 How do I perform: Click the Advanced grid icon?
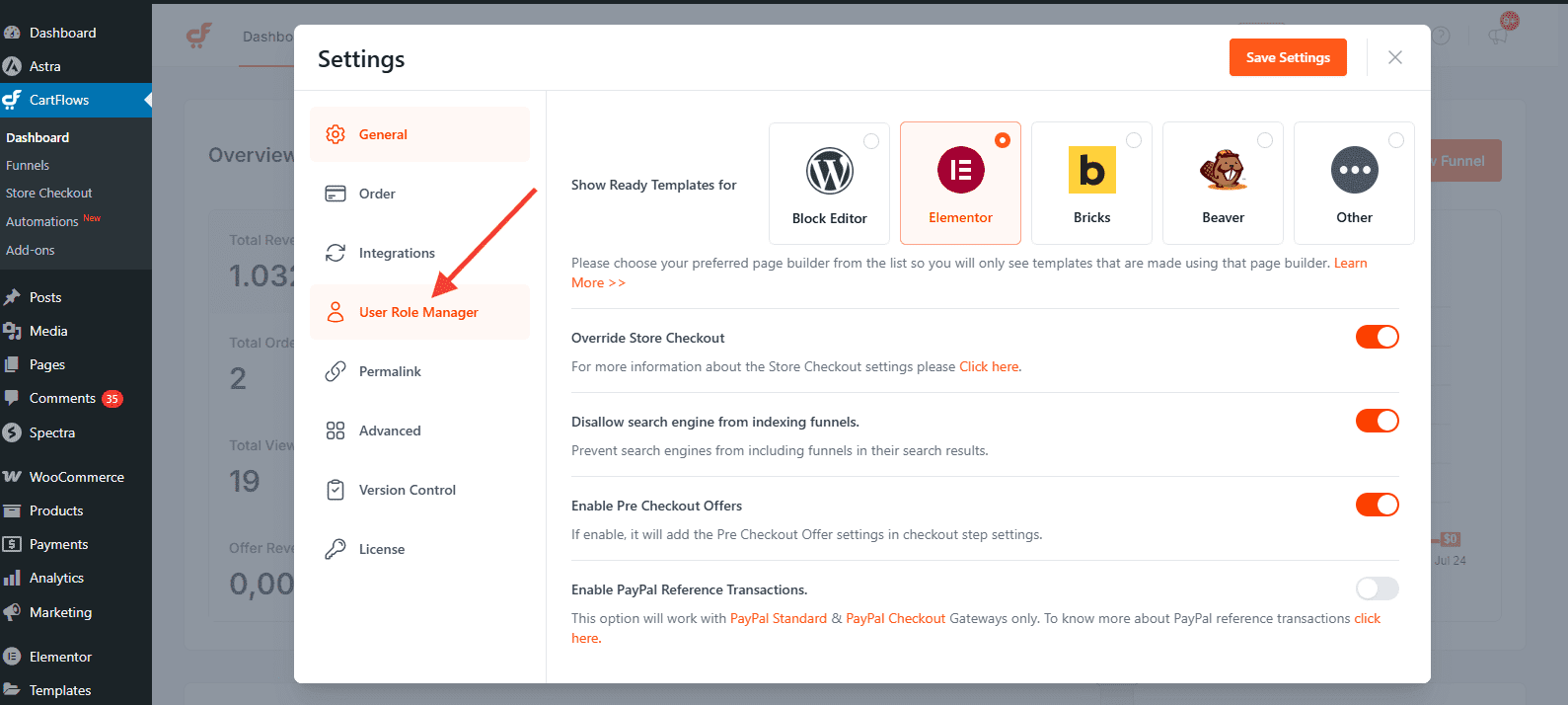(336, 431)
